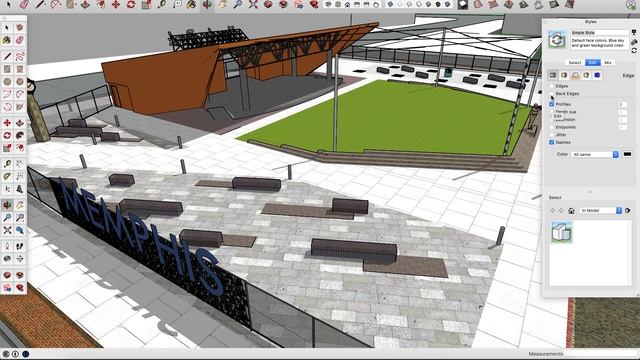This screenshot has height=360, width=640.
Task: Click the Rotate tool in top toolbar
Action: pyautogui.click(x=131, y=4)
